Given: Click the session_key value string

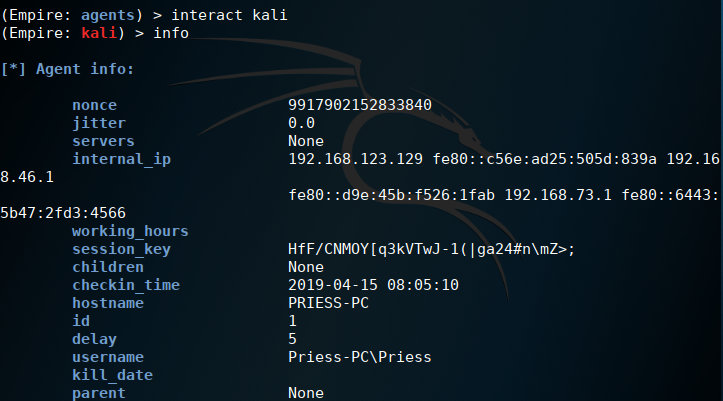Looking at the screenshot, I should (432, 249).
